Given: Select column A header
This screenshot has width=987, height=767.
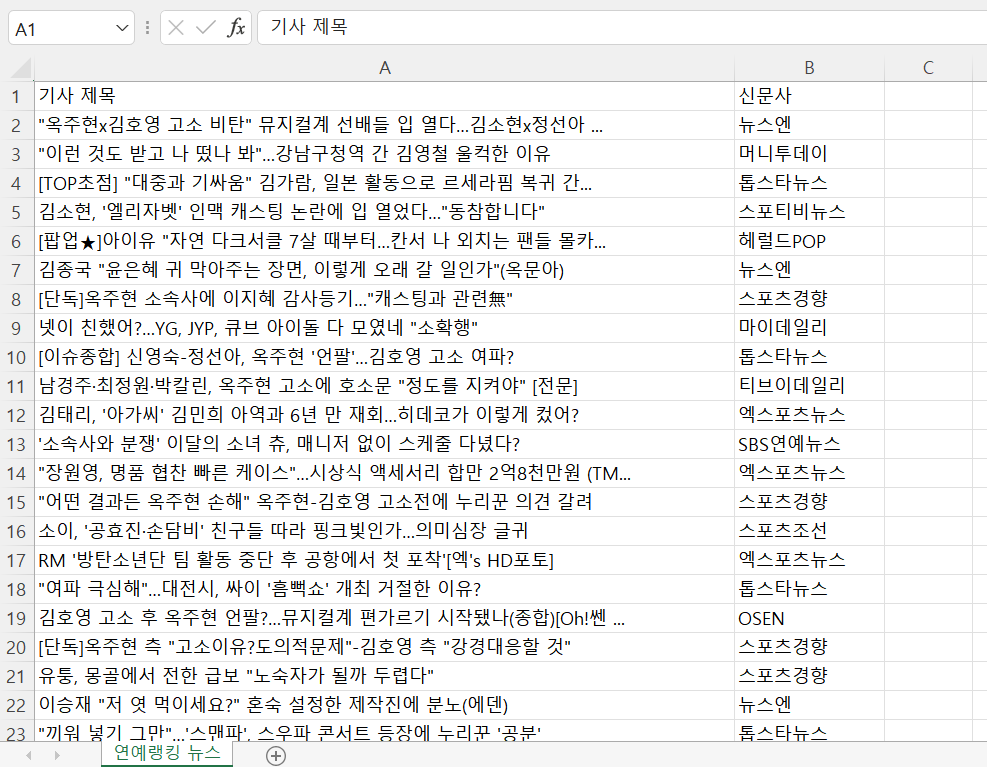Looking at the screenshot, I should 385,68.
